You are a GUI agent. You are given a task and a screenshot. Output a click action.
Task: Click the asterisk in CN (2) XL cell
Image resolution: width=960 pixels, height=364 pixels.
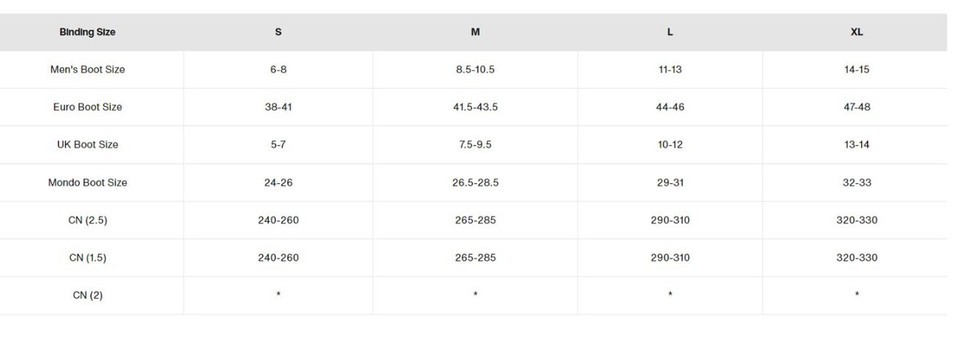[857, 295]
